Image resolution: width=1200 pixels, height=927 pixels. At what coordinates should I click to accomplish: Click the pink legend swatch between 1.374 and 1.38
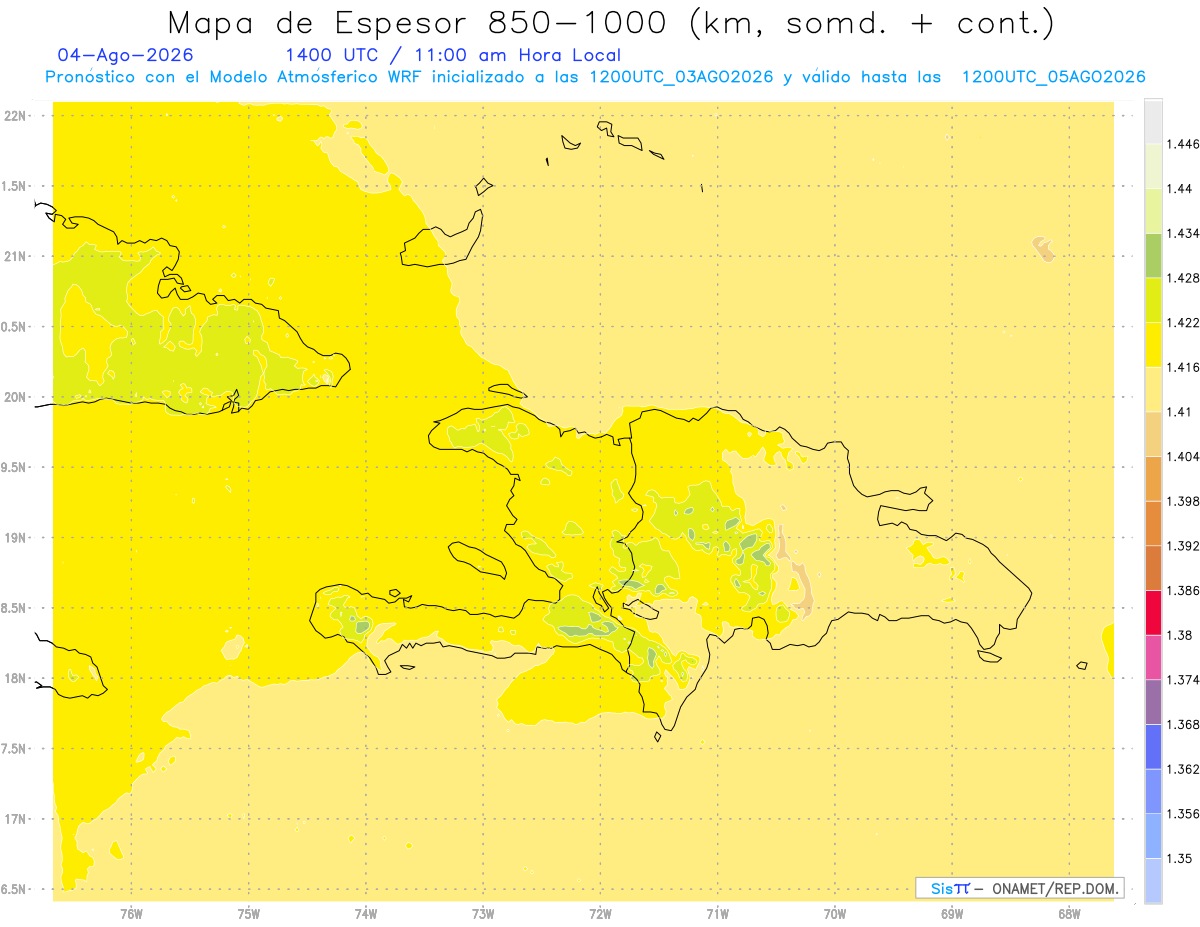[x=1153, y=657]
